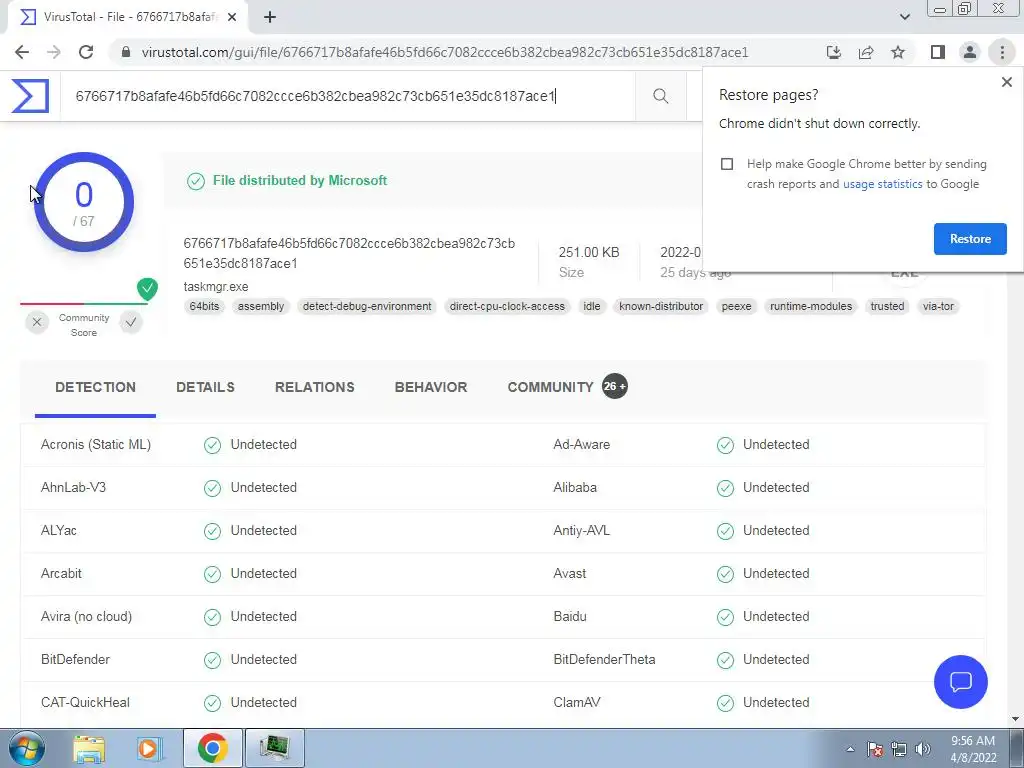Screen dimensions: 1024x768
Task: Click the install app icon in address bar
Action: (833, 52)
